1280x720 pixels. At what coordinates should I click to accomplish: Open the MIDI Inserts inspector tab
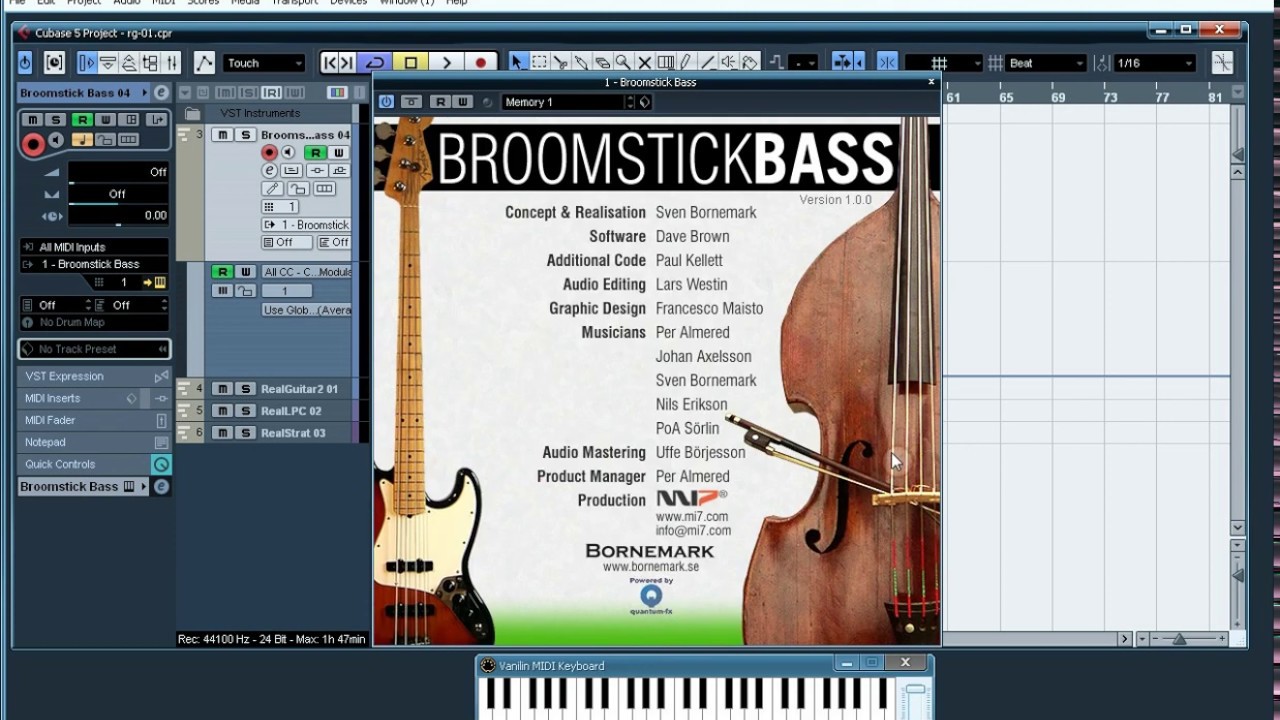(x=94, y=398)
